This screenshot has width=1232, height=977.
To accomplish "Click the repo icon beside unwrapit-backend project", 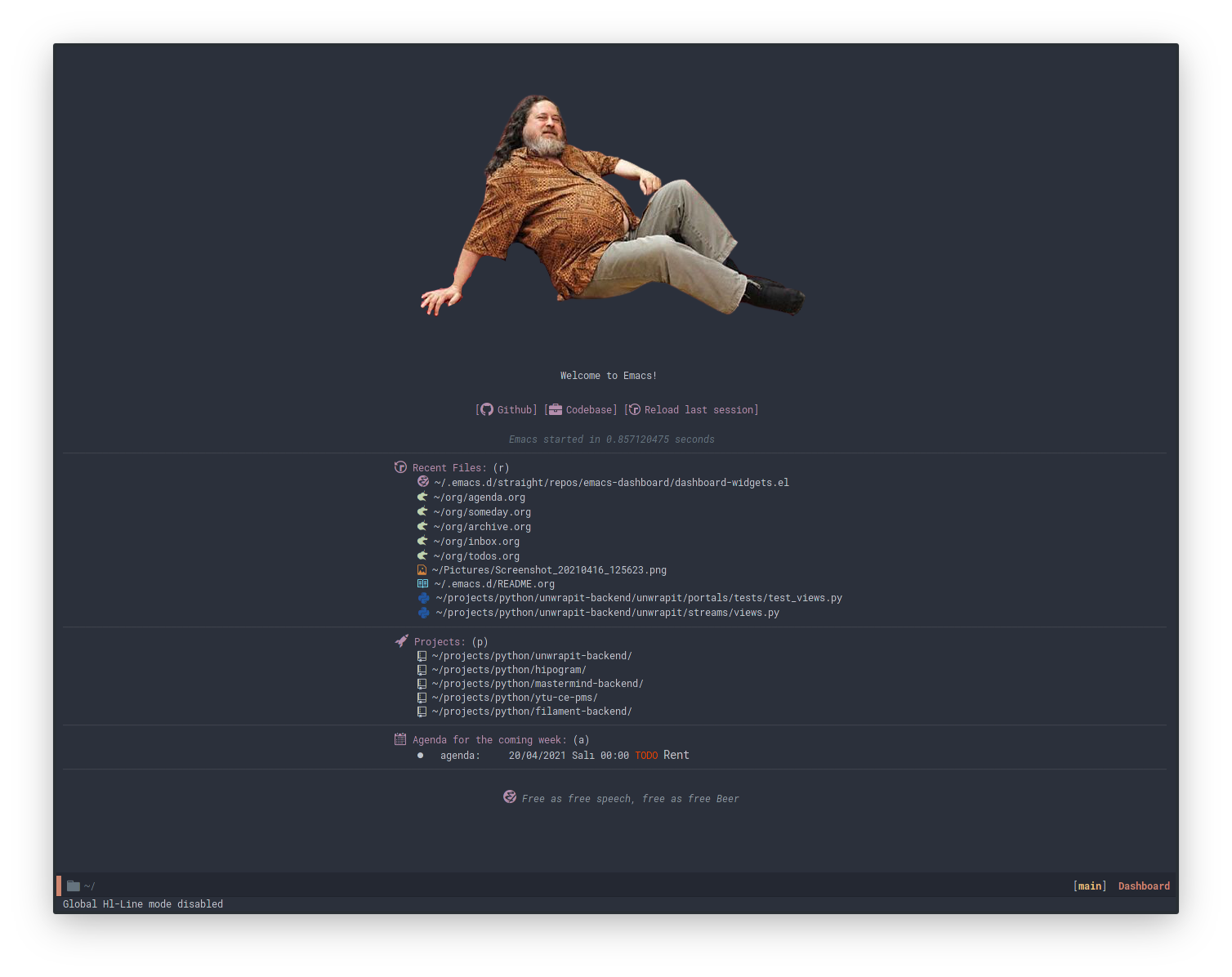I will coord(422,656).
